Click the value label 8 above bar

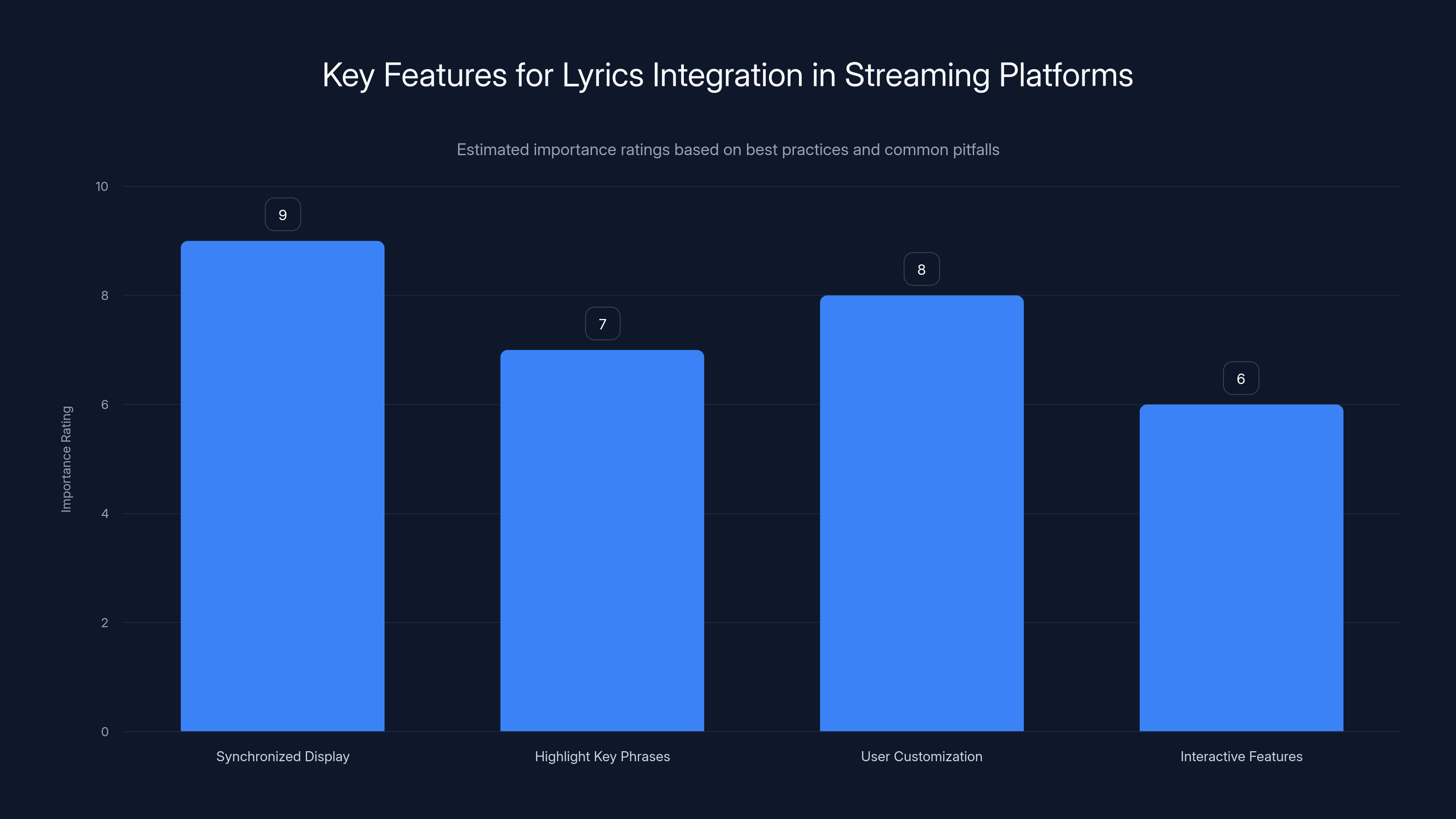click(x=922, y=270)
